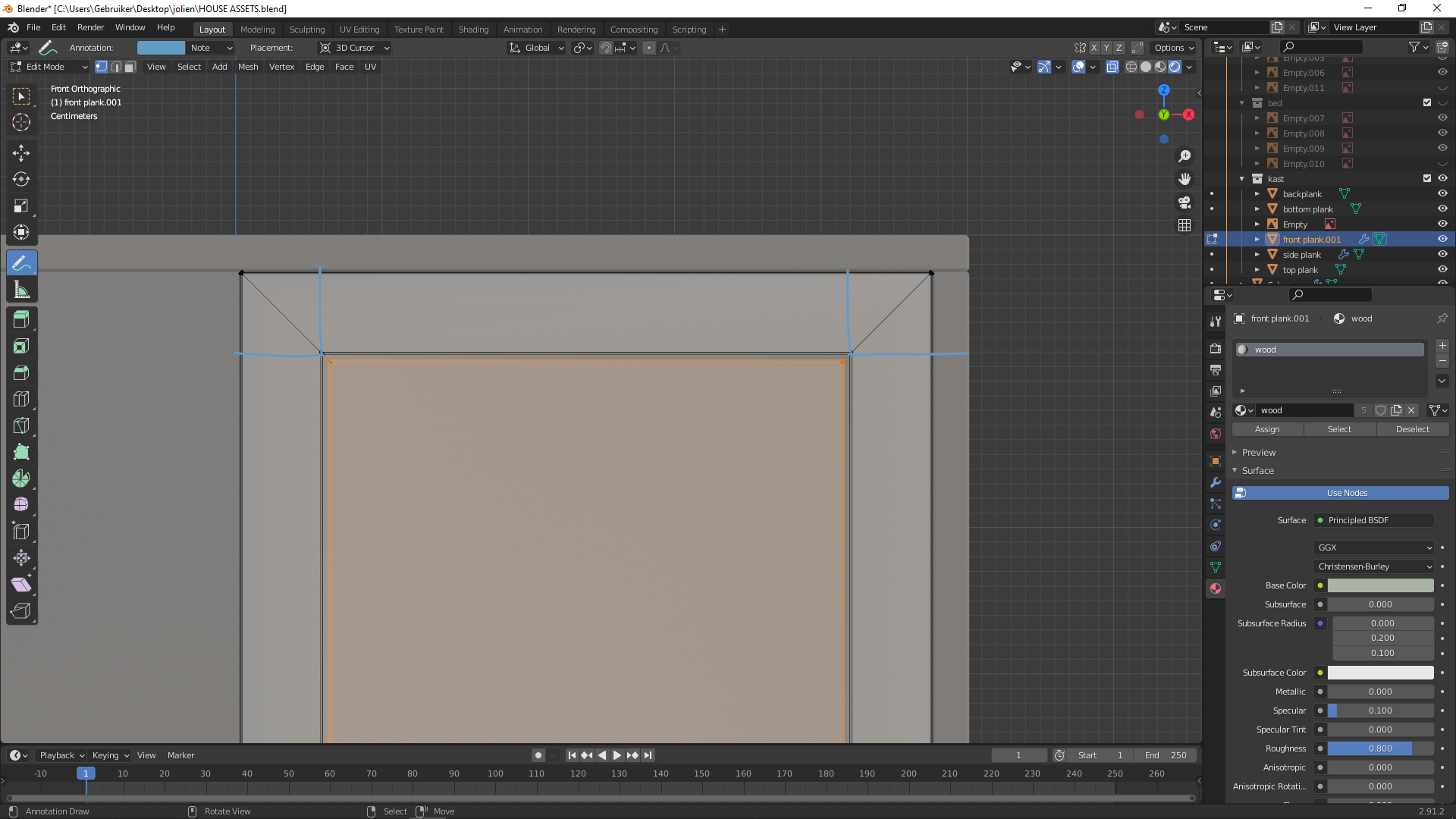
Task: Select the Knife tool
Action: tap(21, 426)
